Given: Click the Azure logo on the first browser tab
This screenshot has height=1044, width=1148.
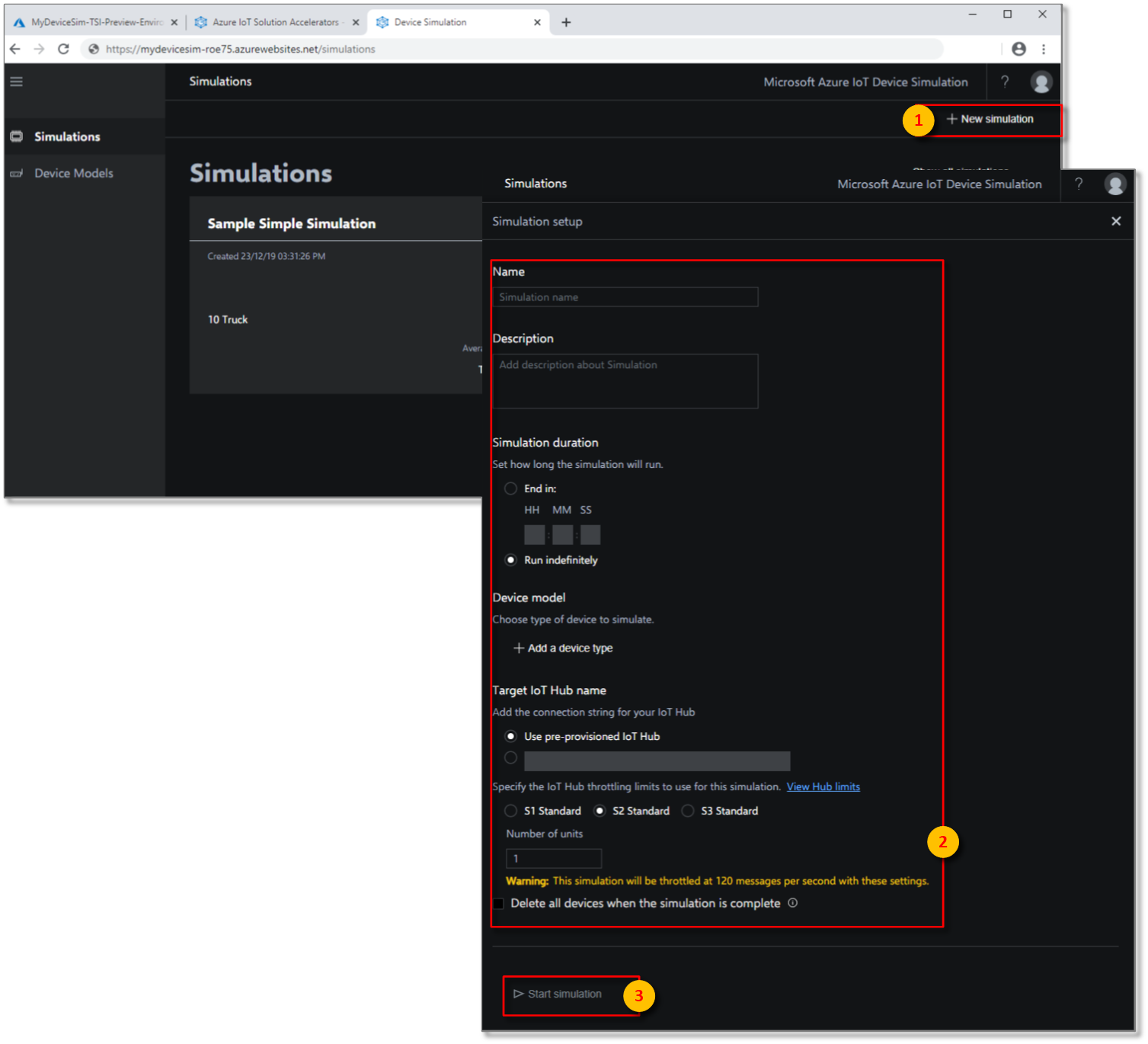Looking at the screenshot, I should [17, 21].
